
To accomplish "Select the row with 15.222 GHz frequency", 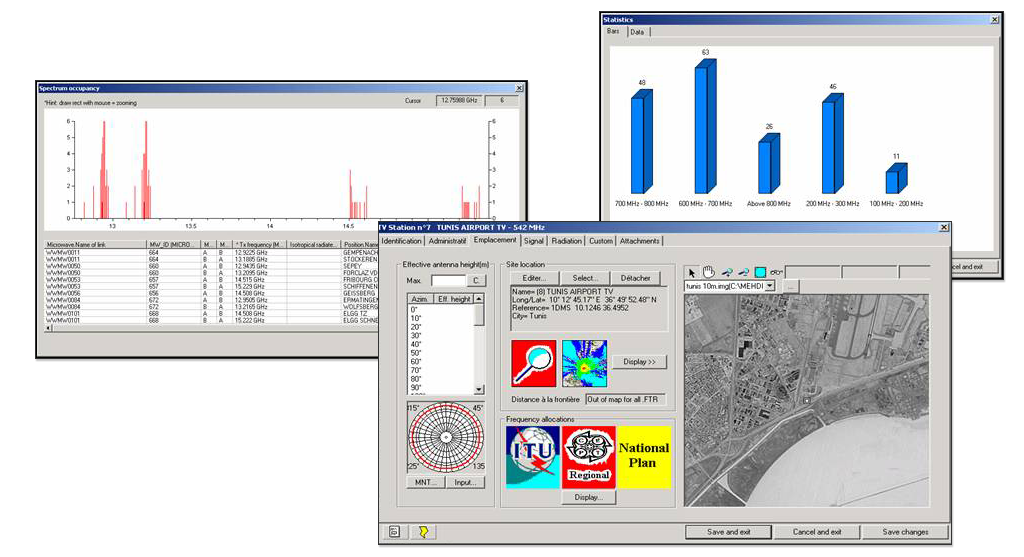I will click(211, 321).
